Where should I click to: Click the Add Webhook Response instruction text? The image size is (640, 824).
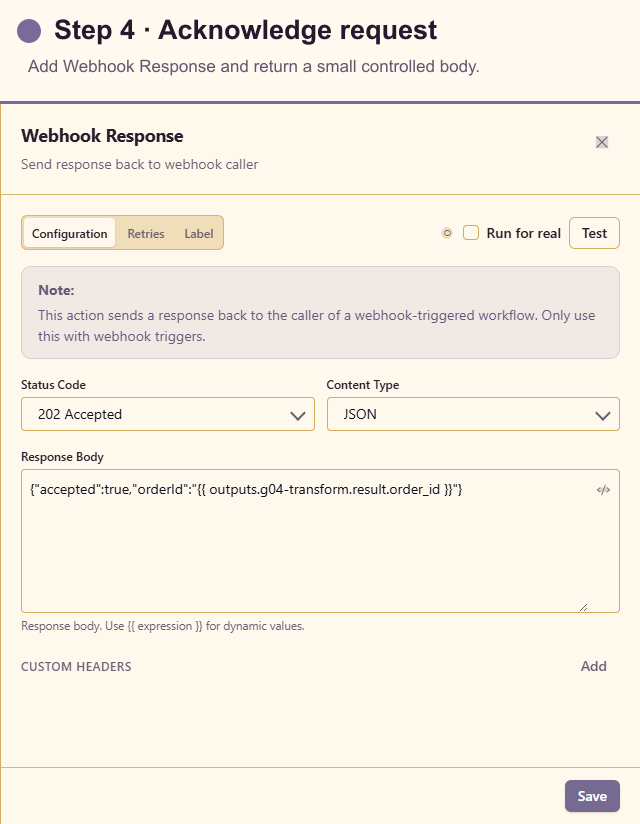pos(254,67)
